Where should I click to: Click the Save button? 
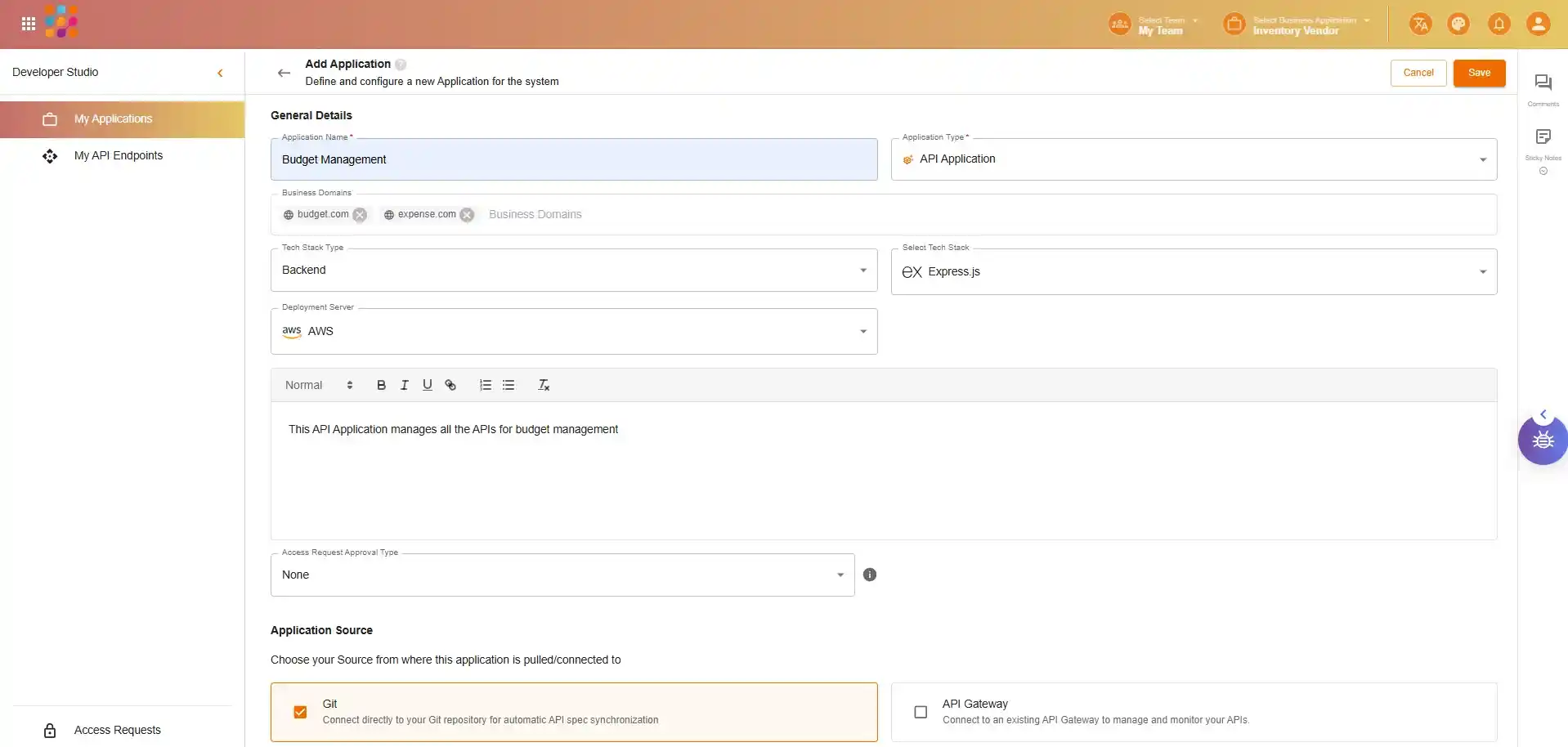coord(1479,73)
